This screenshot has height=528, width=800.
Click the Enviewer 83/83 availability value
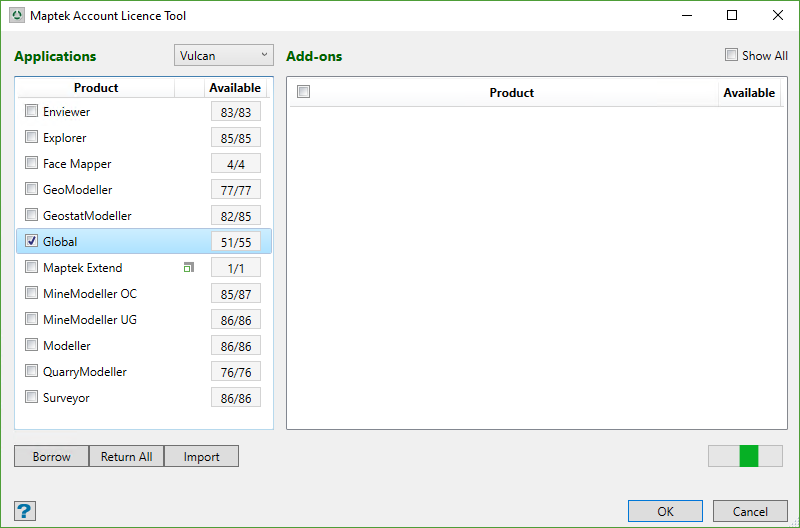[x=236, y=112]
